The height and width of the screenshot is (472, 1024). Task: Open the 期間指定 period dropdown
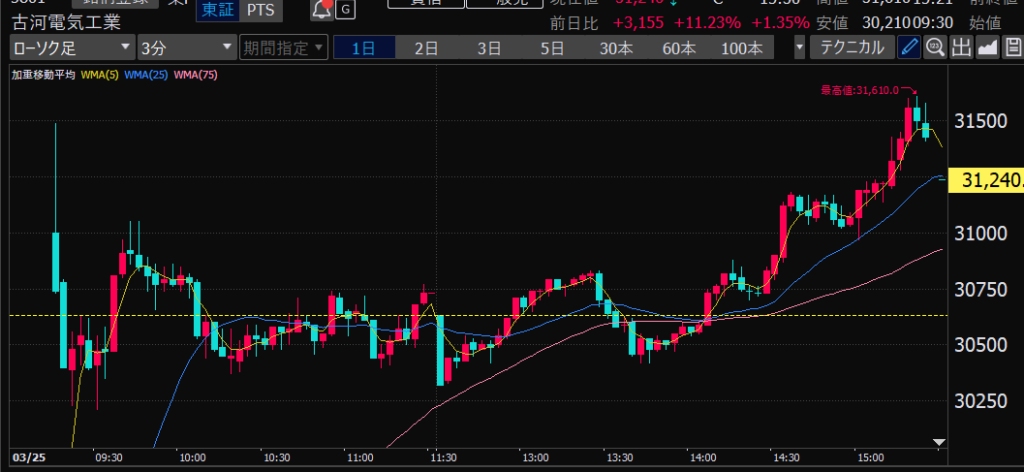(283, 47)
